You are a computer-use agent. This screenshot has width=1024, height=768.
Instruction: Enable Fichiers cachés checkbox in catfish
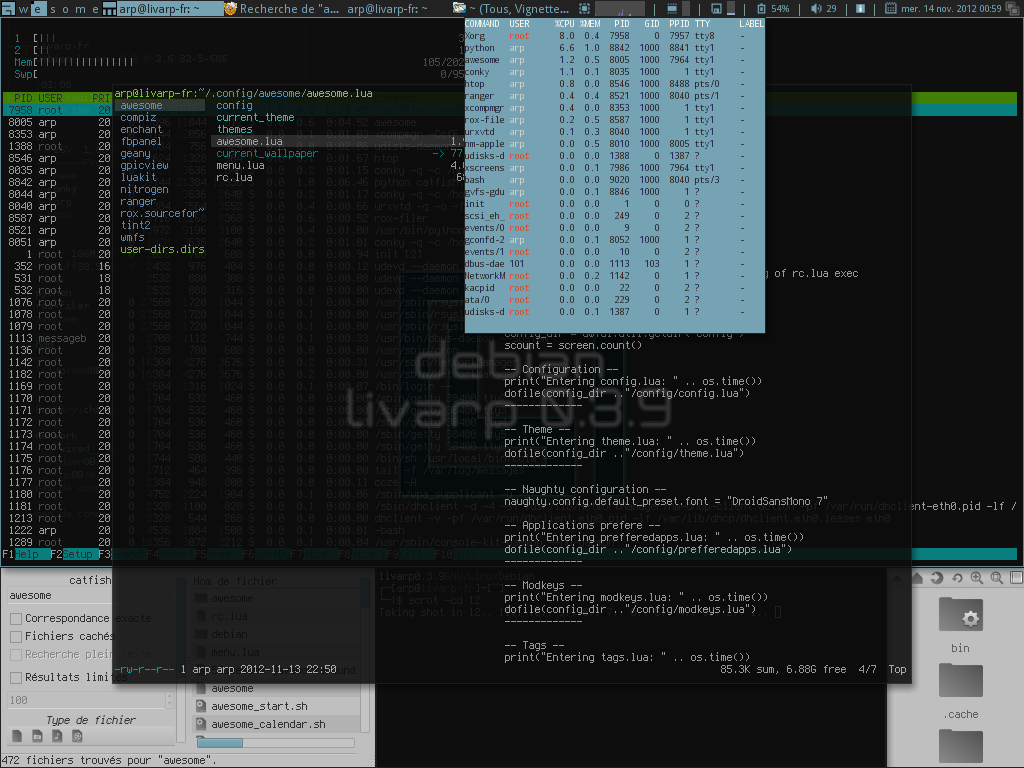click(x=16, y=636)
